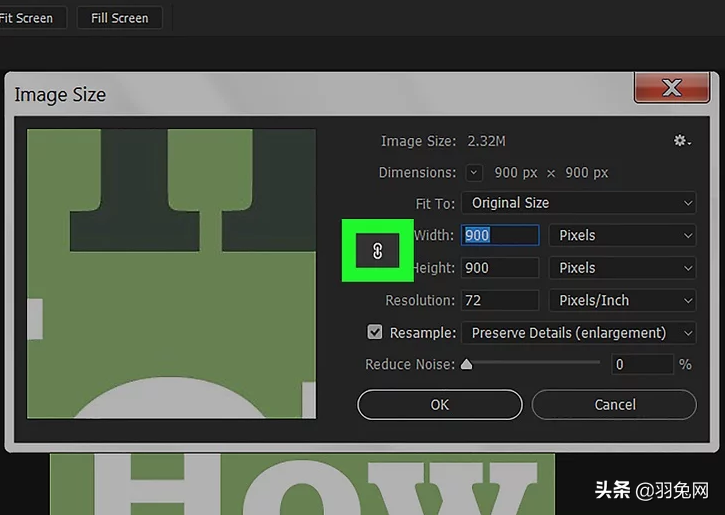Click Fit Screen in options bar

click(x=29, y=18)
